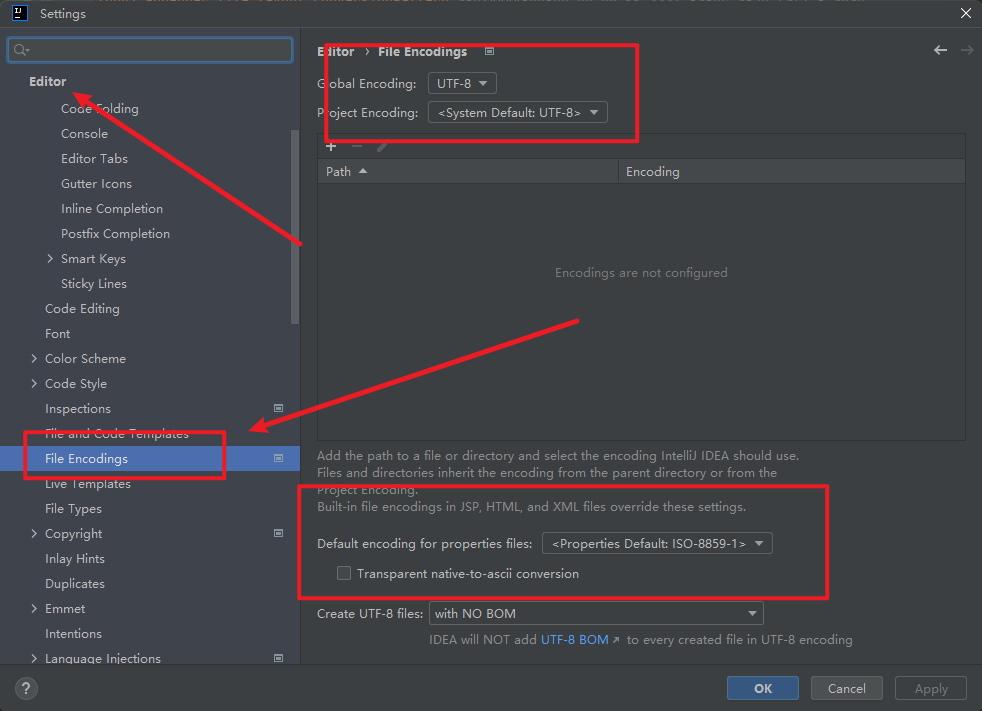Viewport: 982px width, 711px height.
Task: Focus the settings search field
Action: click(x=150, y=50)
